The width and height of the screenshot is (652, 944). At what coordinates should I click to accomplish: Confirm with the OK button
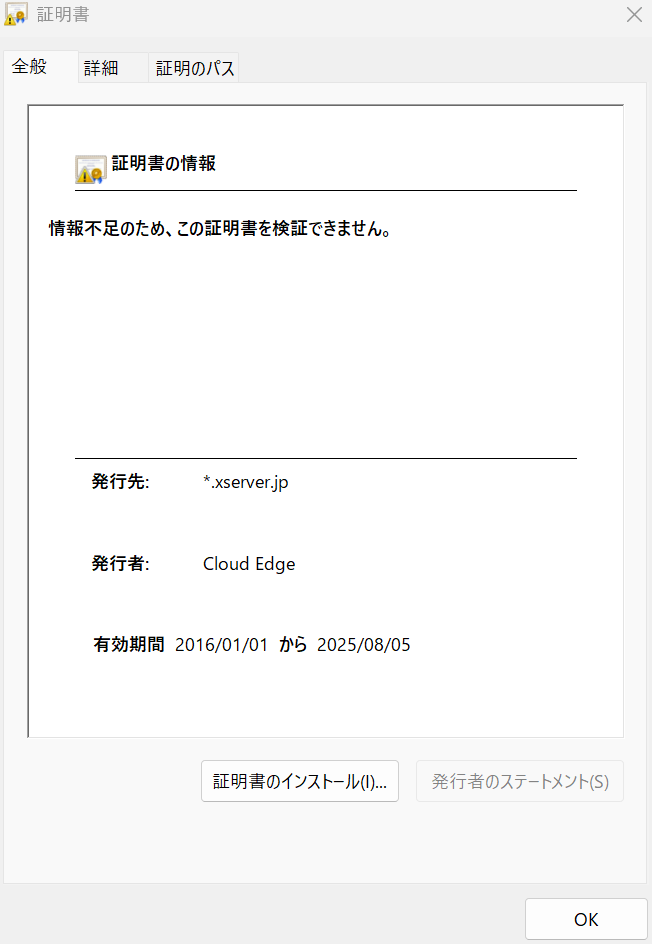pyautogui.click(x=586, y=919)
